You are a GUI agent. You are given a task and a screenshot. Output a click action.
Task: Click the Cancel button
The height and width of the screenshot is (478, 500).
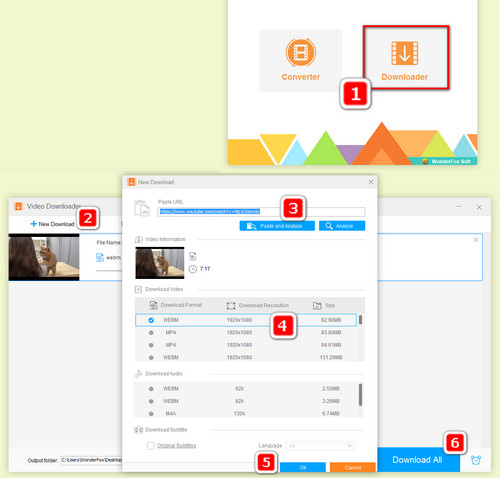pyautogui.click(x=353, y=467)
